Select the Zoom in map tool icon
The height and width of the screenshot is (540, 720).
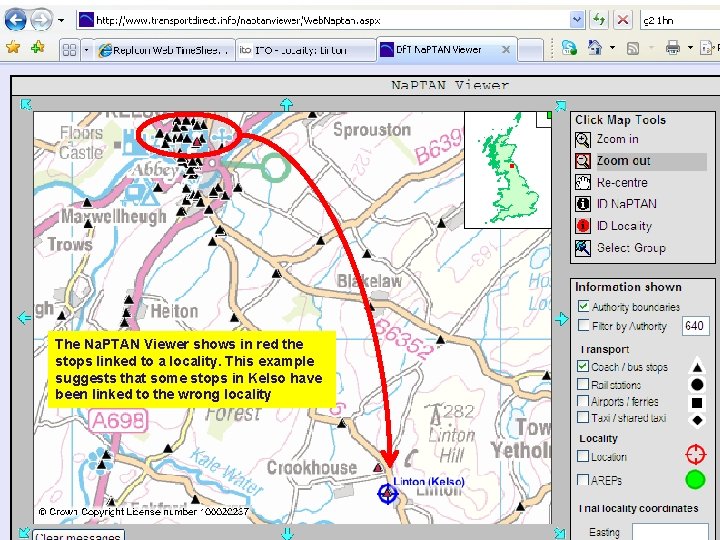click(583, 140)
